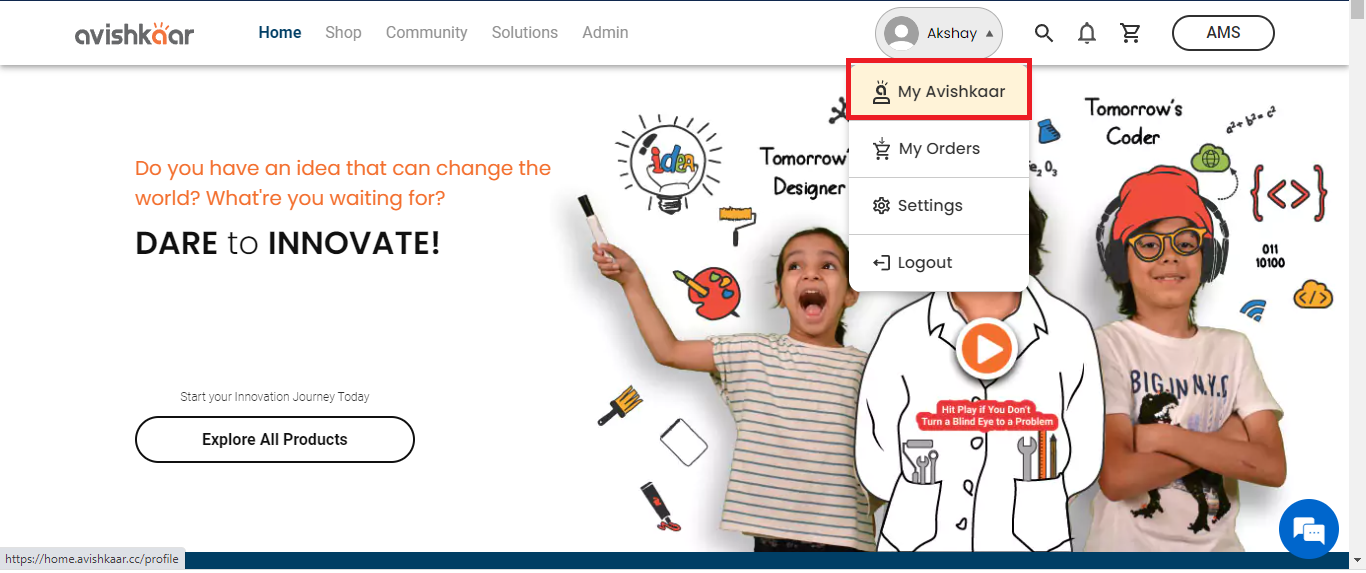This screenshot has height=573, width=1366.
Task: Select My Avishkaar from dropdown menu
Action: [939, 92]
